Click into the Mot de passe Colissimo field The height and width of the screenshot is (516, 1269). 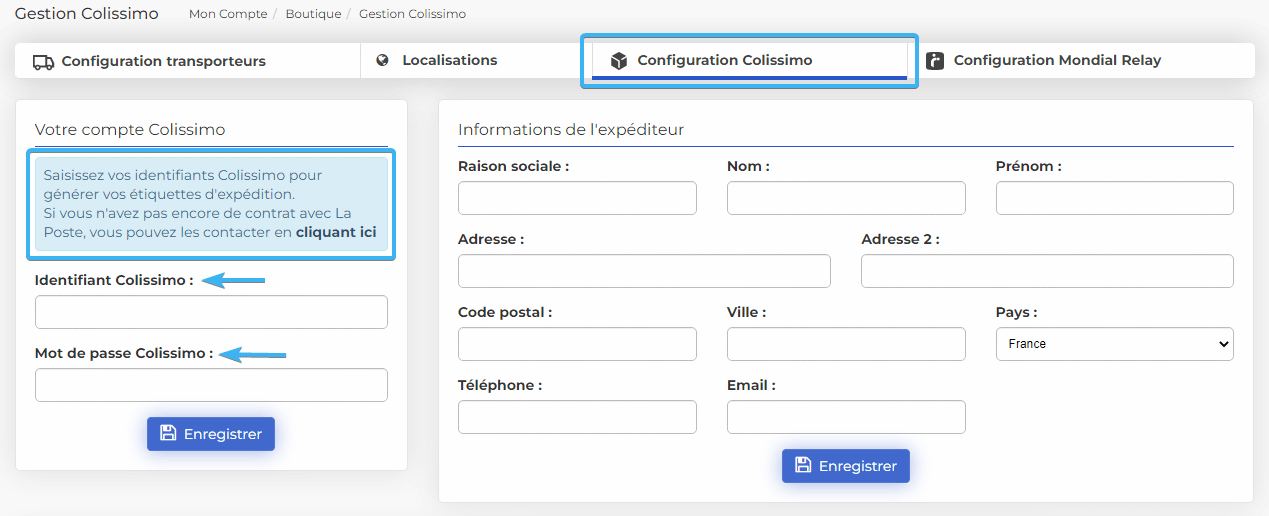pyautogui.click(x=211, y=385)
